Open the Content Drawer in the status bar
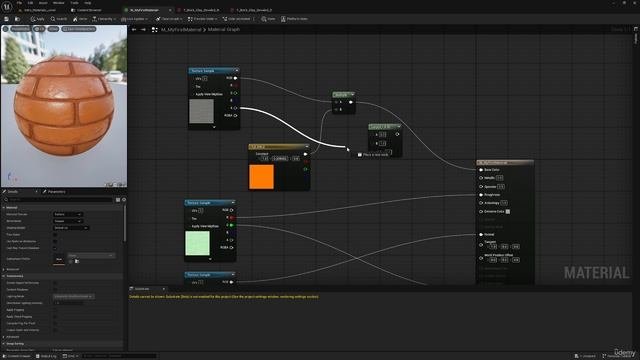640x360 pixels. (x=16, y=356)
